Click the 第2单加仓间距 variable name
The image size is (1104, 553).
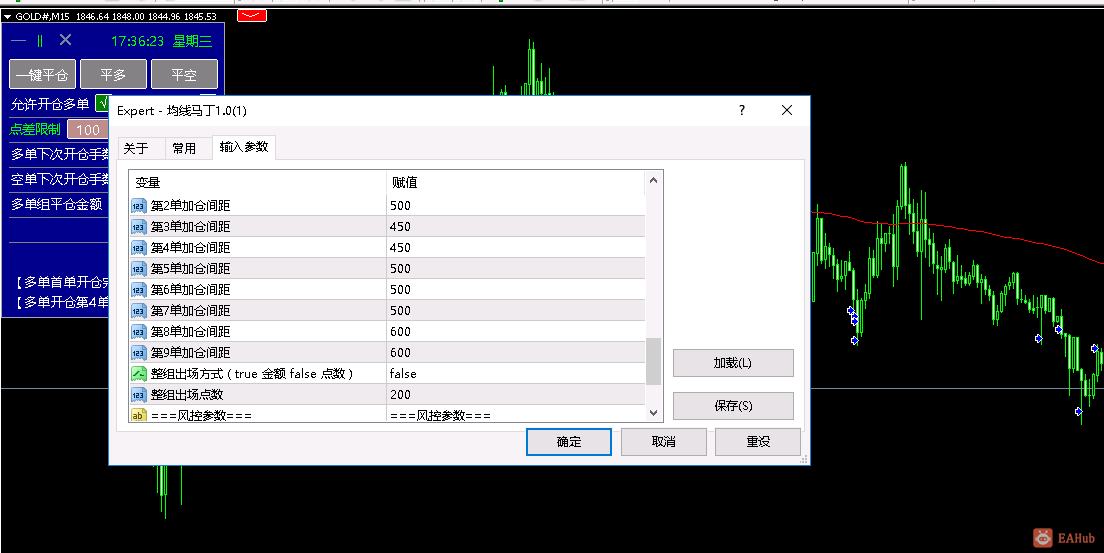190,206
